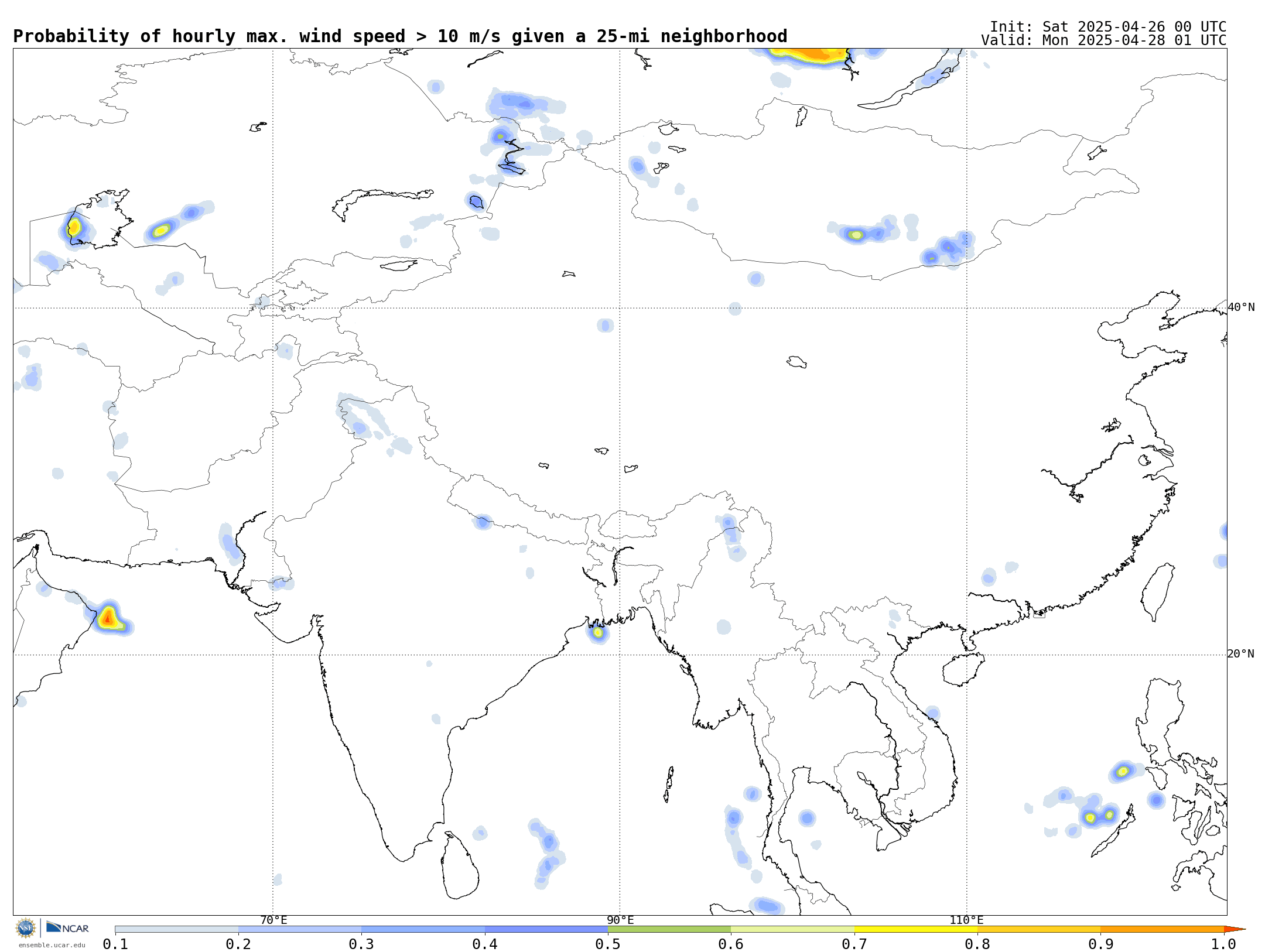Click the Init: Sat 2025-04-26 00 UTC text
This screenshot has width=1265, height=952.
pos(1108,27)
